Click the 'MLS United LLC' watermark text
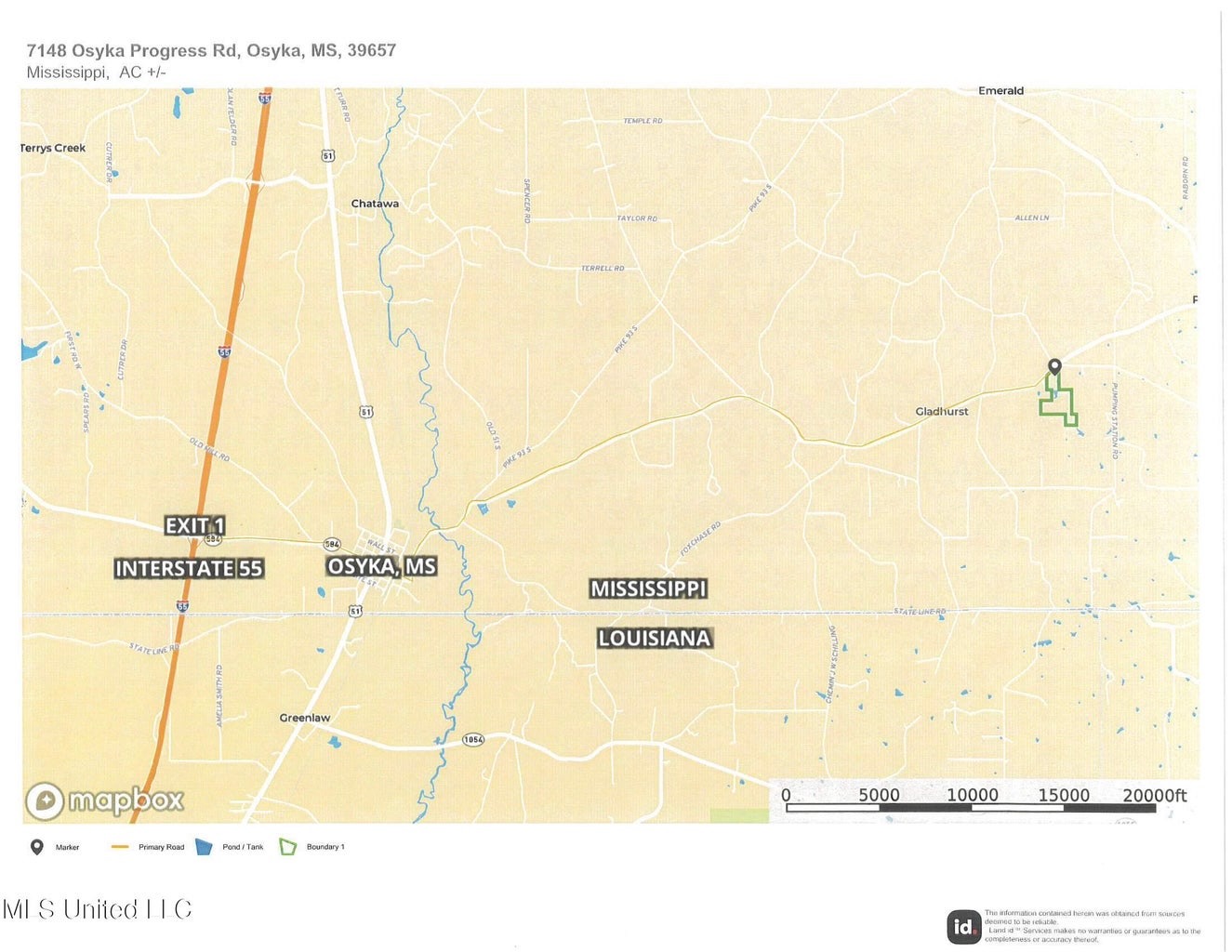 (x=97, y=909)
